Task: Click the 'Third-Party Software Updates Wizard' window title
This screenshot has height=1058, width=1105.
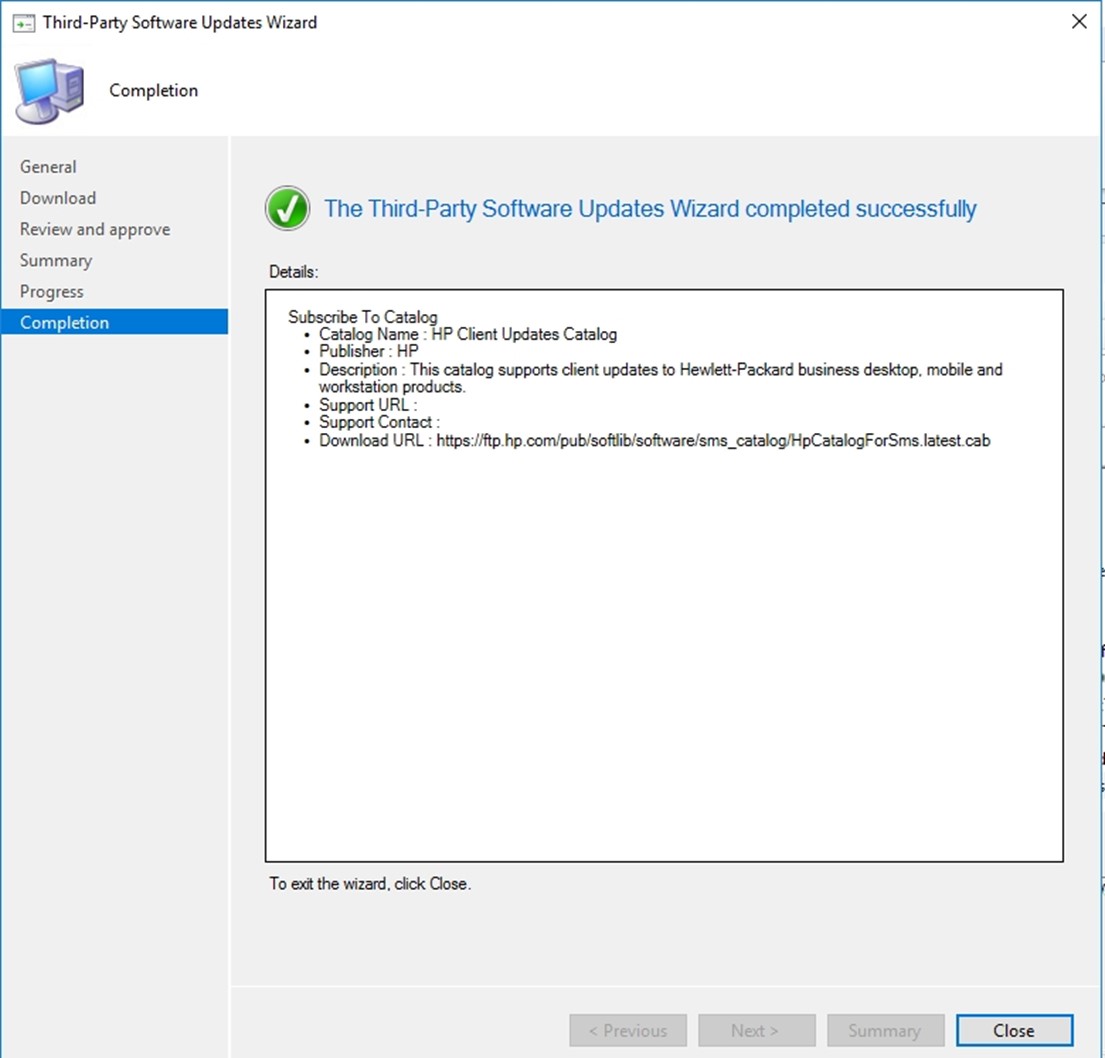Action: (180, 23)
